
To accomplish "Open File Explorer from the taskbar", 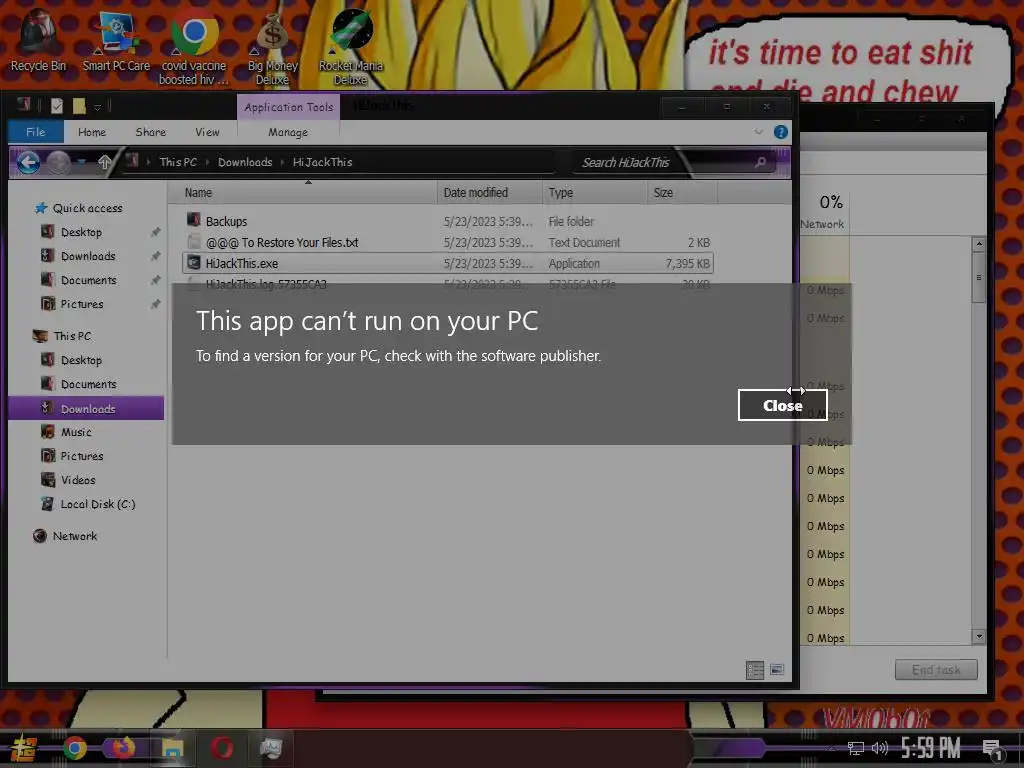I will [172, 748].
